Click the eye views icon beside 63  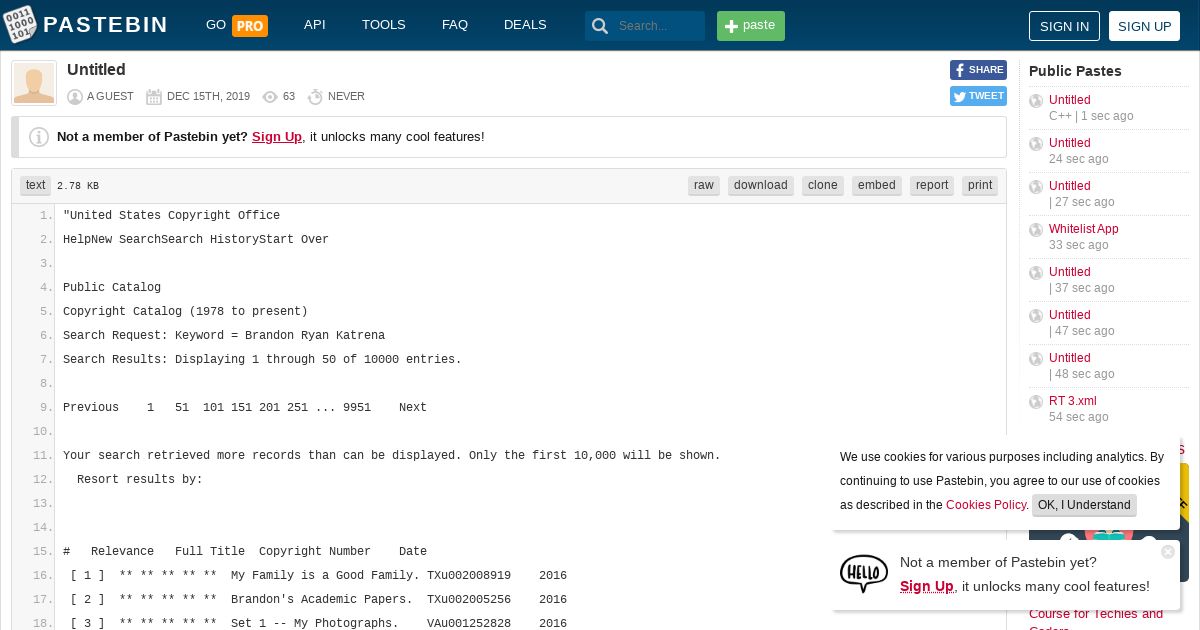tap(270, 97)
